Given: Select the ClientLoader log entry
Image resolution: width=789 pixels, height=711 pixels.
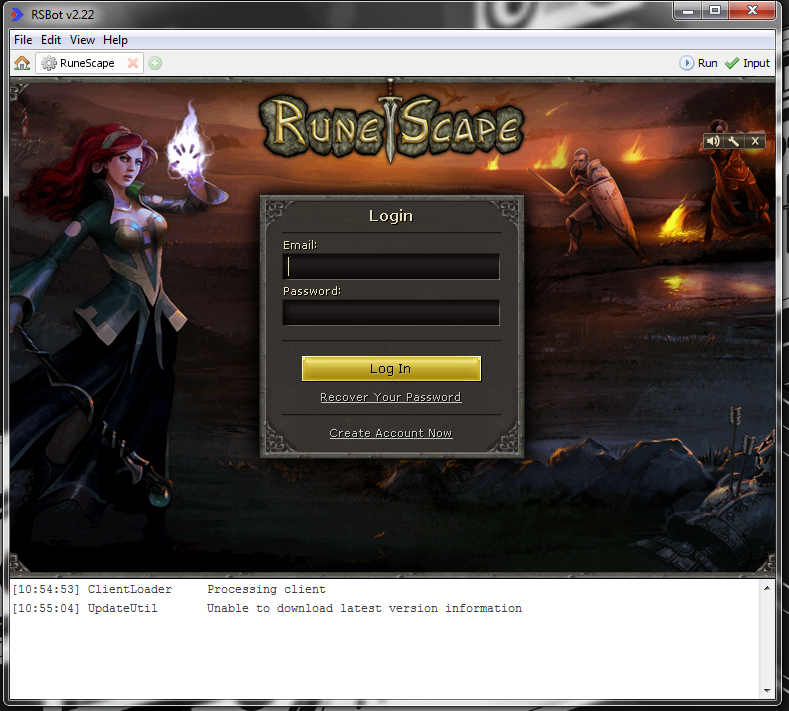Looking at the screenshot, I should (x=169, y=589).
